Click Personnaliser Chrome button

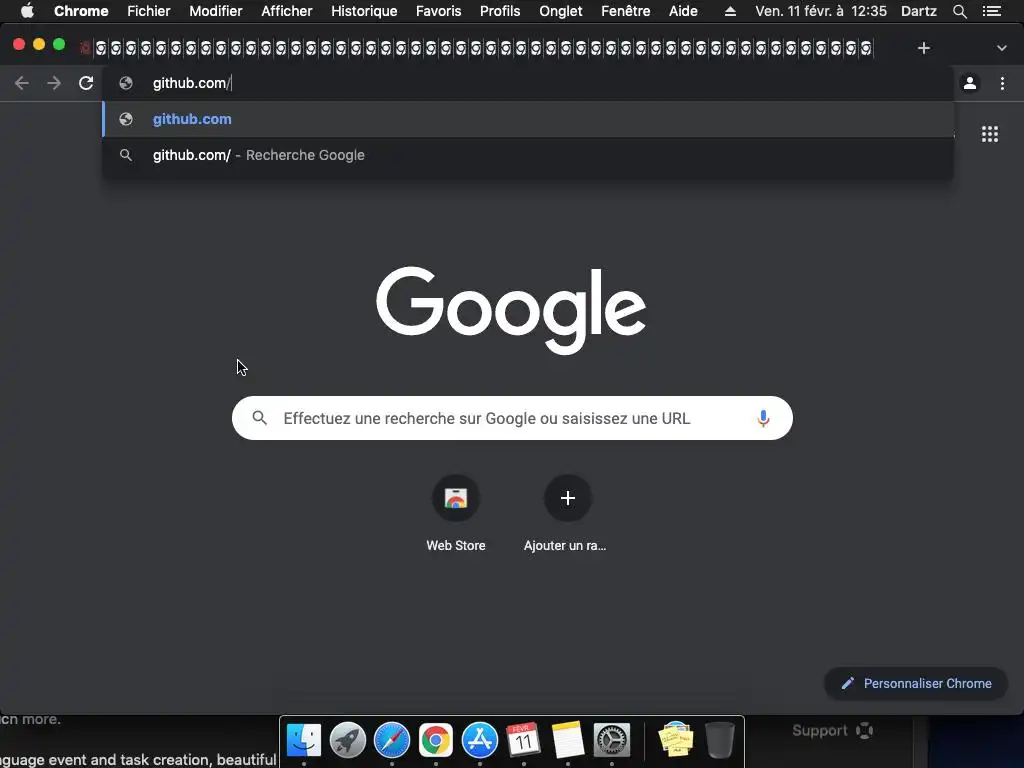click(x=916, y=683)
